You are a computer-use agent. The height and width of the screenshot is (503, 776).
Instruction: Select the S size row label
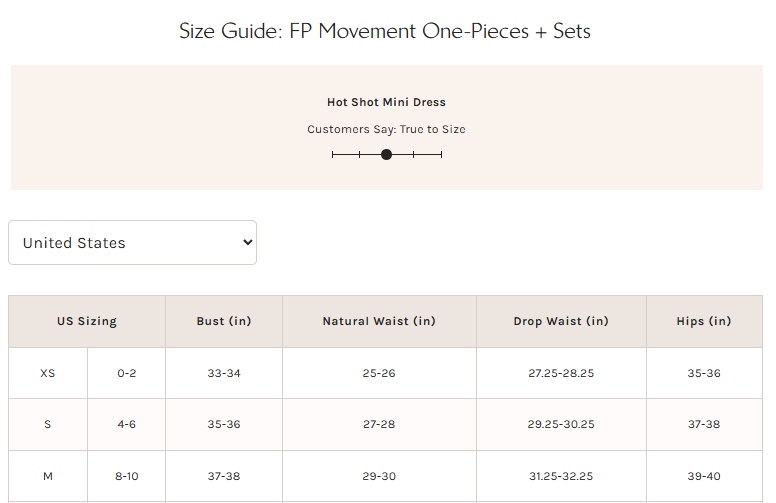tap(48, 424)
